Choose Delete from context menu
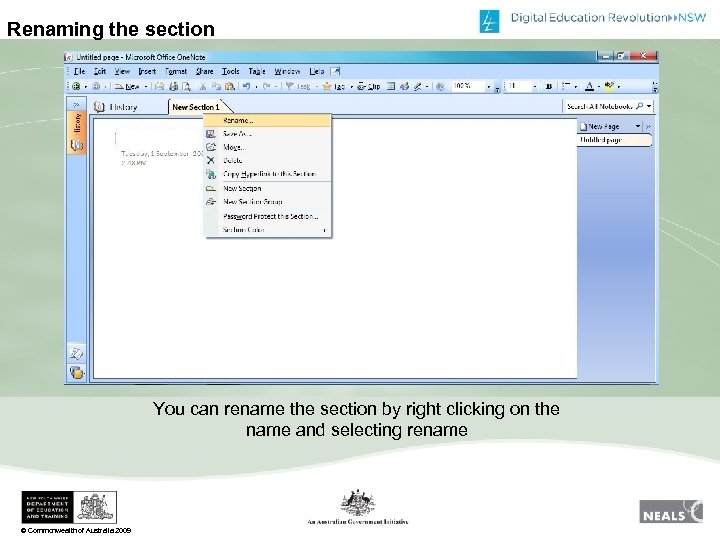 267,161
